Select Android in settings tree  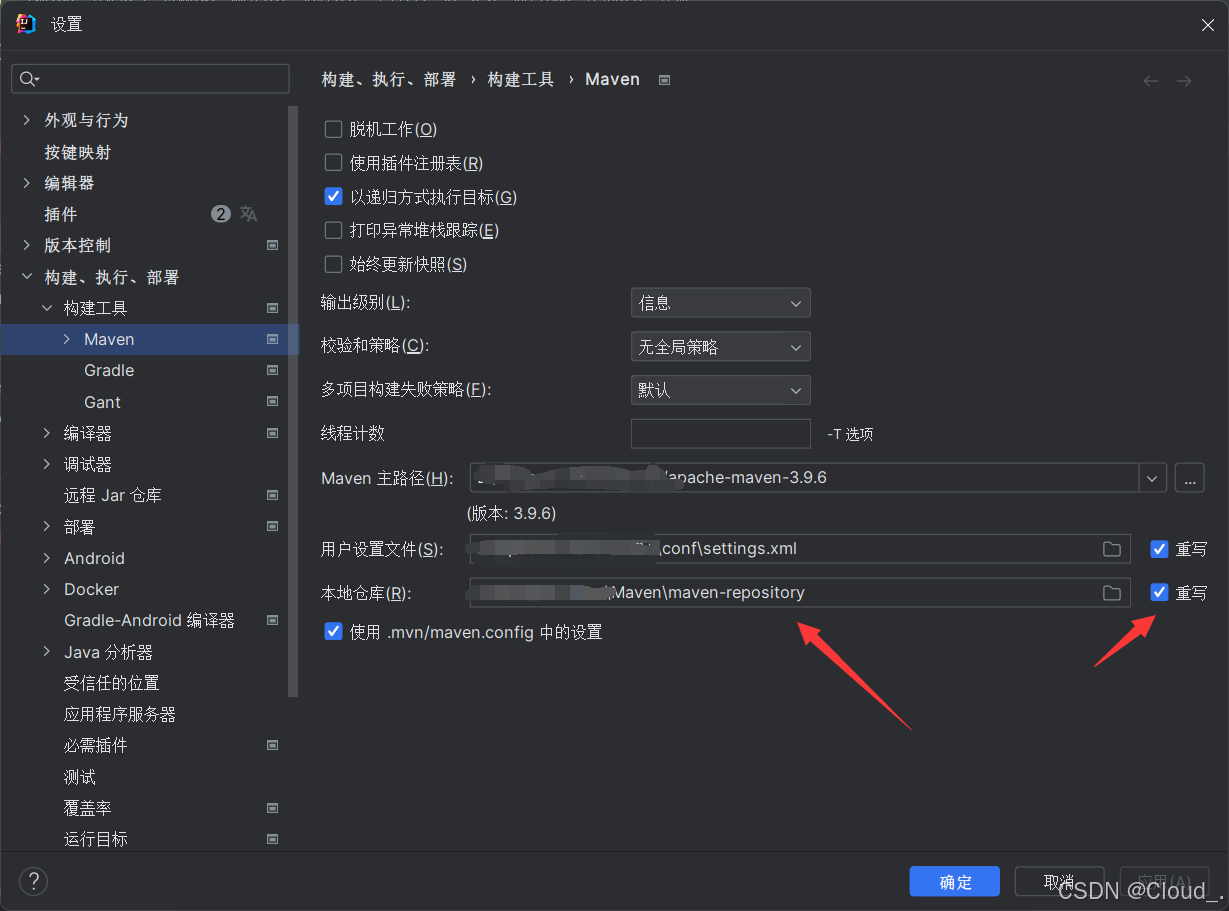pos(94,558)
